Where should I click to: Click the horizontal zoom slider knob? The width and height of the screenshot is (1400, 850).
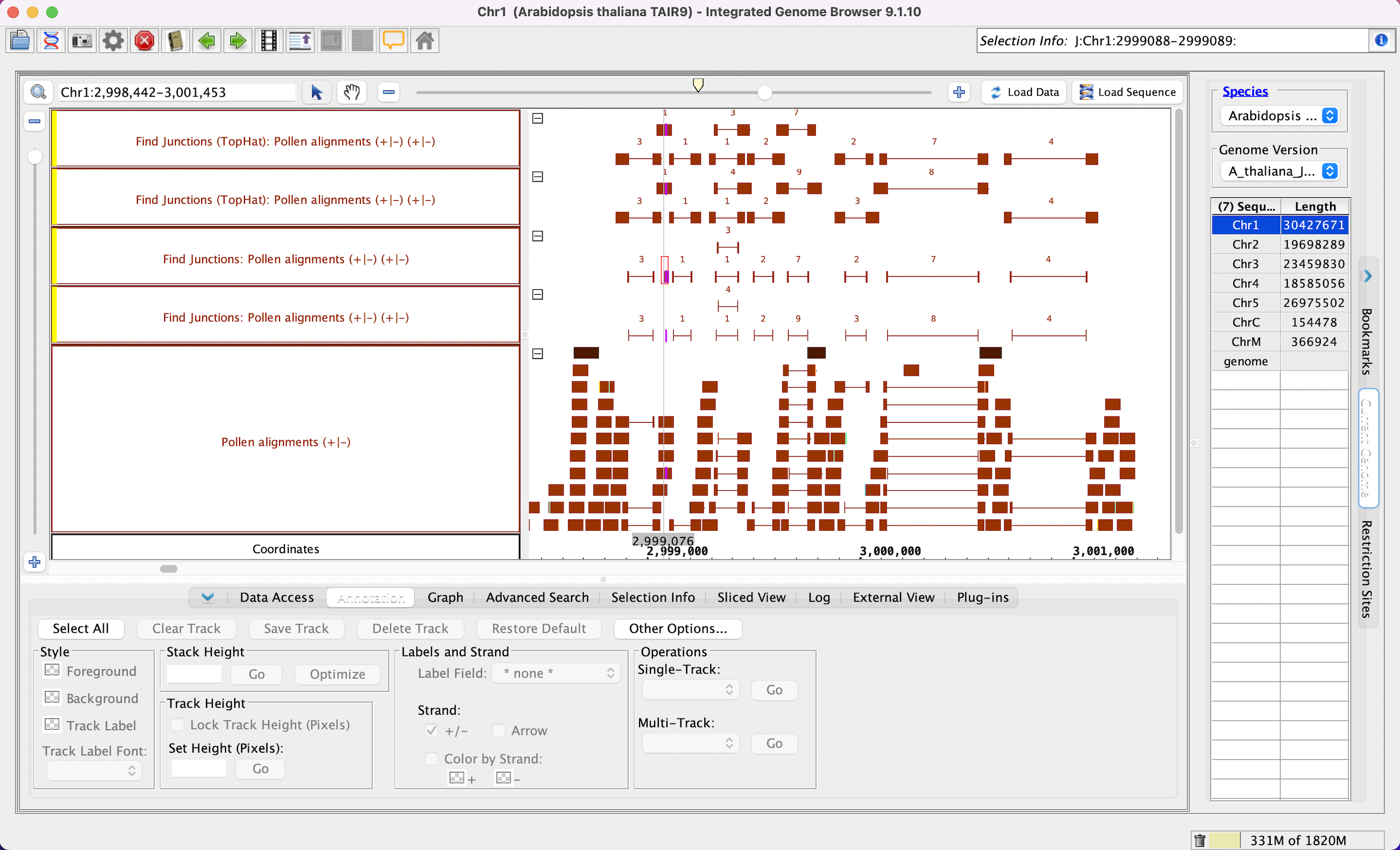pos(764,92)
